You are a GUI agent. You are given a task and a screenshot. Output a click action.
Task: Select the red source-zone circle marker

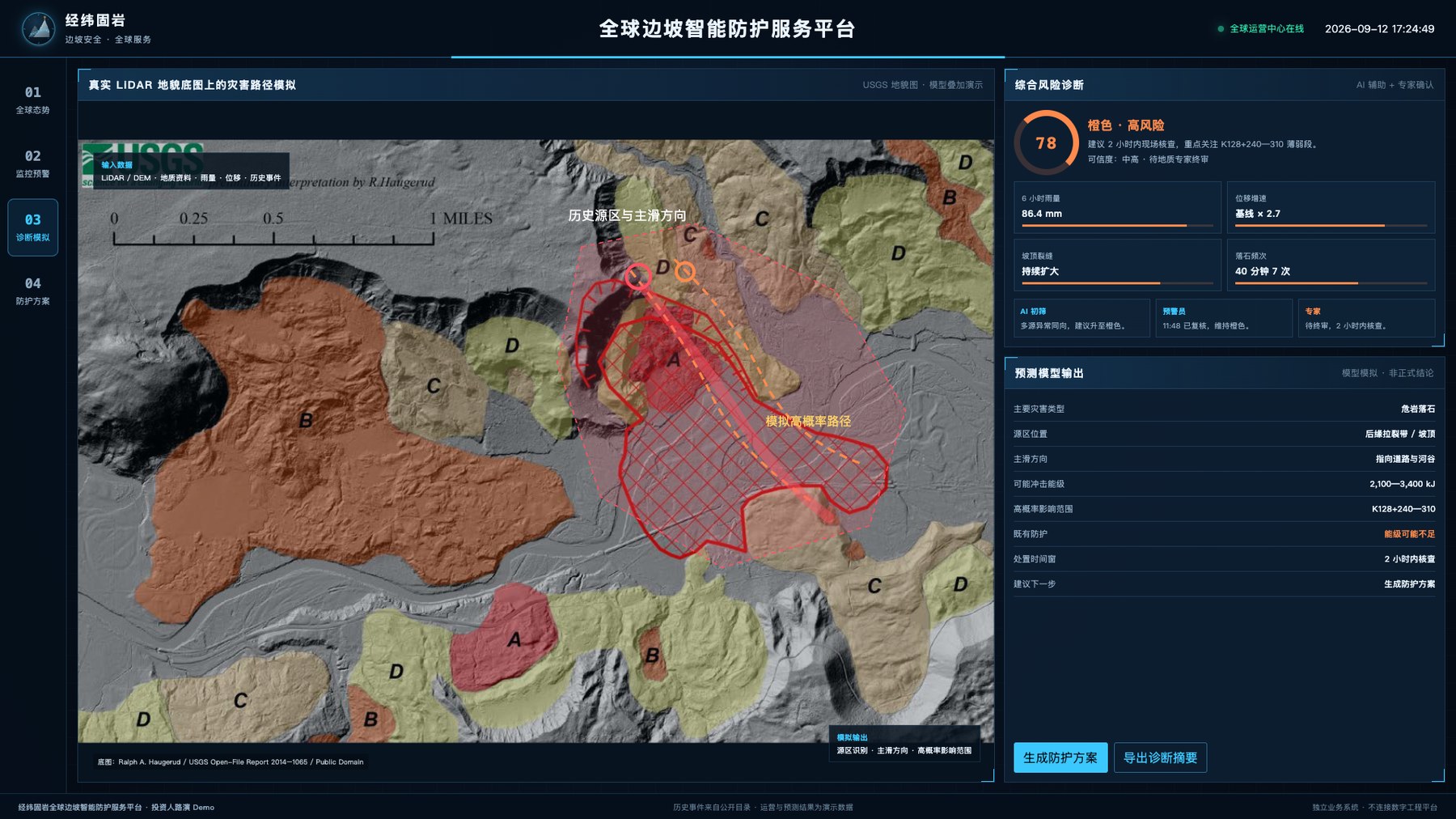tap(638, 277)
